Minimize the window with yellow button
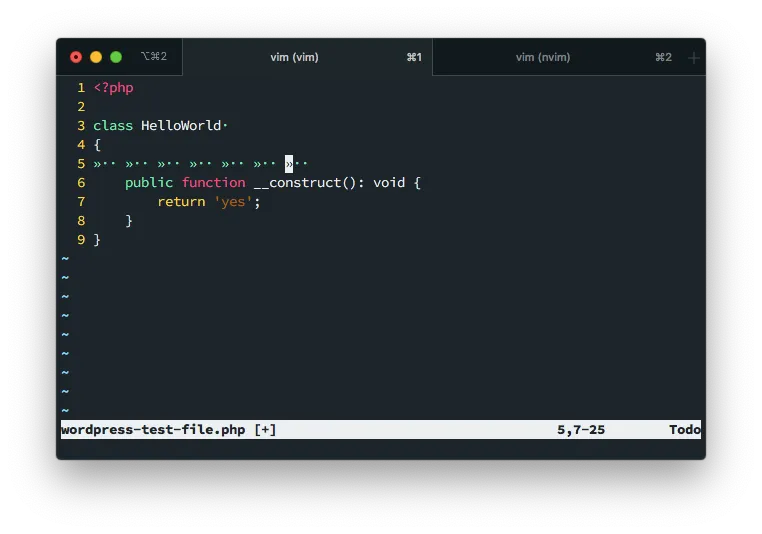 (x=96, y=57)
